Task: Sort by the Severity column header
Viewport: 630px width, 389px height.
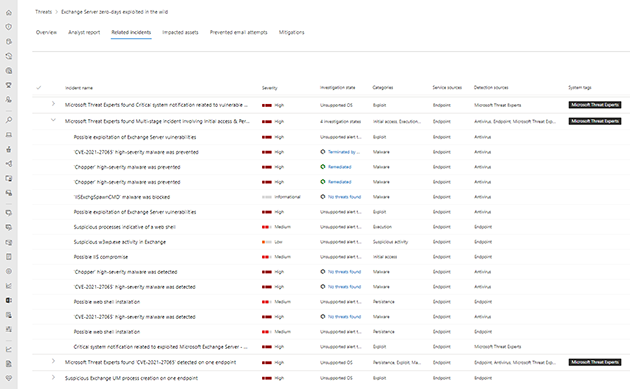Action: click(x=270, y=88)
